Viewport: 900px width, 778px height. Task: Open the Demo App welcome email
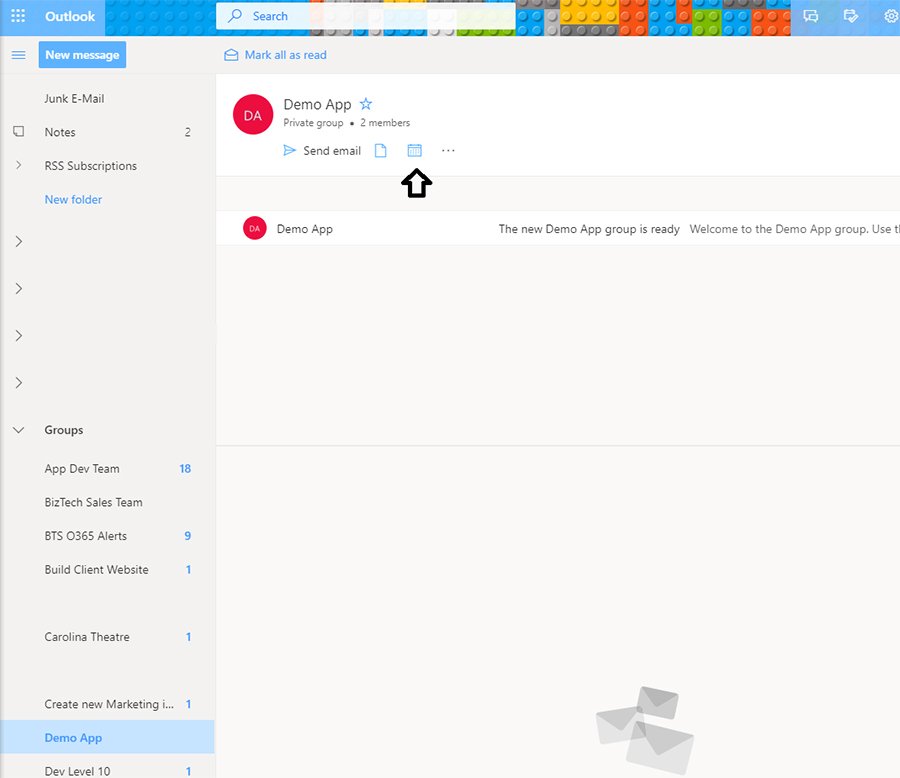(x=550, y=228)
